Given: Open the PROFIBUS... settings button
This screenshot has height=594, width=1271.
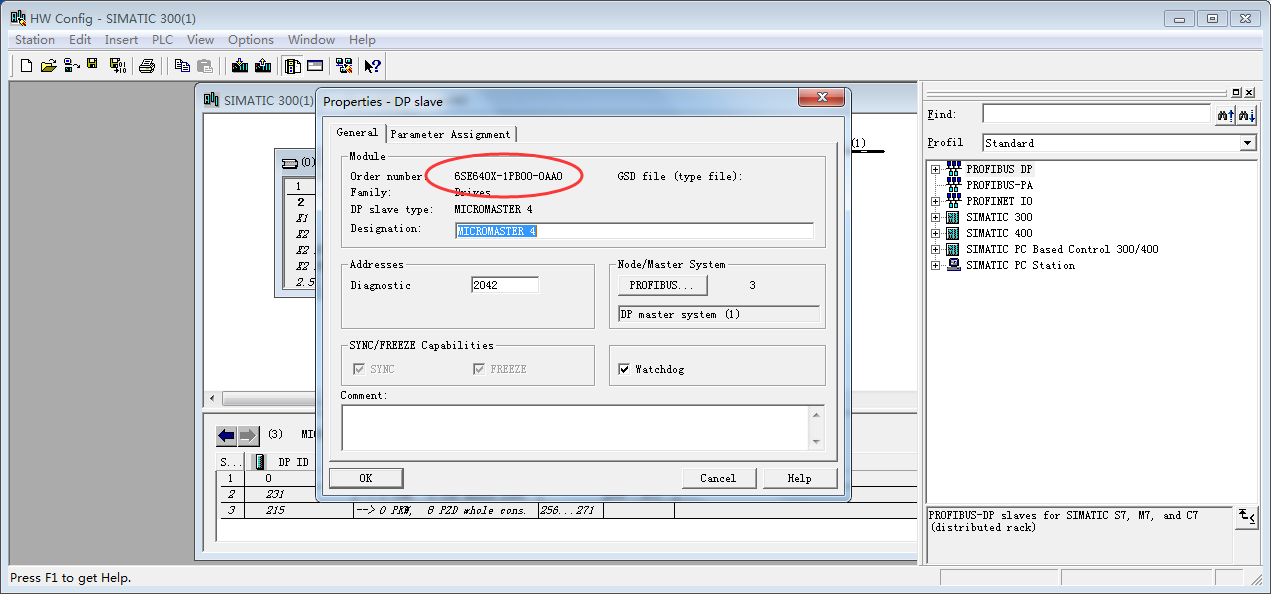Looking at the screenshot, I should [x=662, y=285].
